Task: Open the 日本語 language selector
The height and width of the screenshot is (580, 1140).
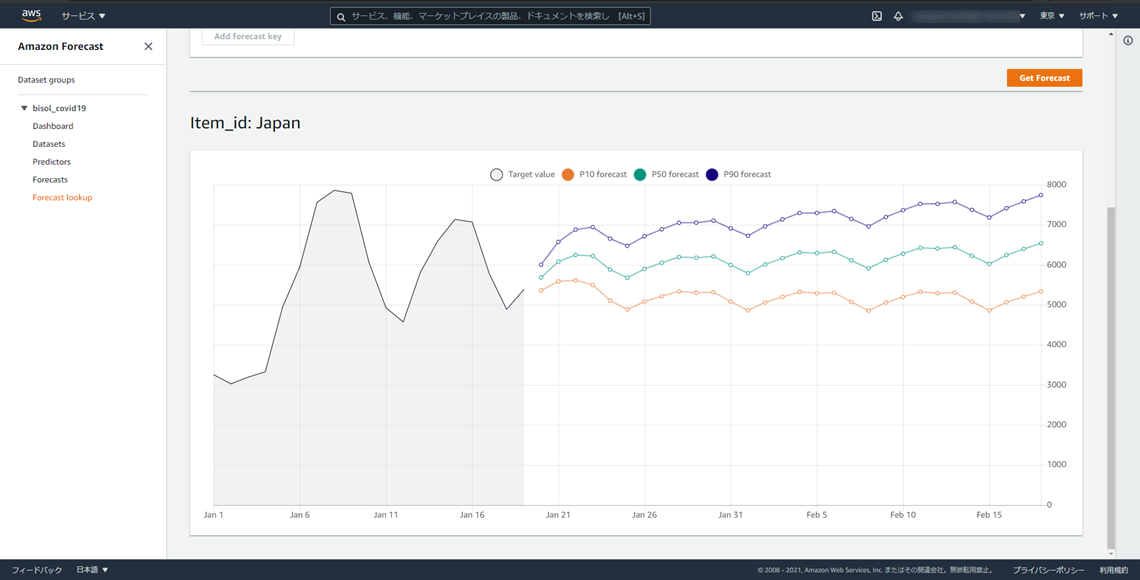Action: pos(92,570)
